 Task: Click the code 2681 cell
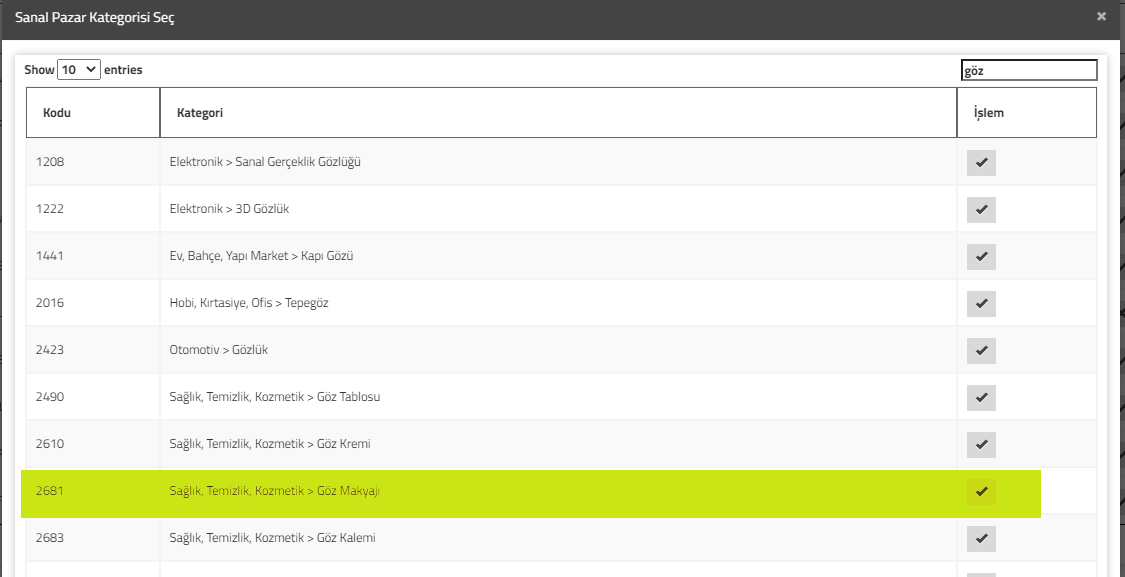tap(93, 492)
